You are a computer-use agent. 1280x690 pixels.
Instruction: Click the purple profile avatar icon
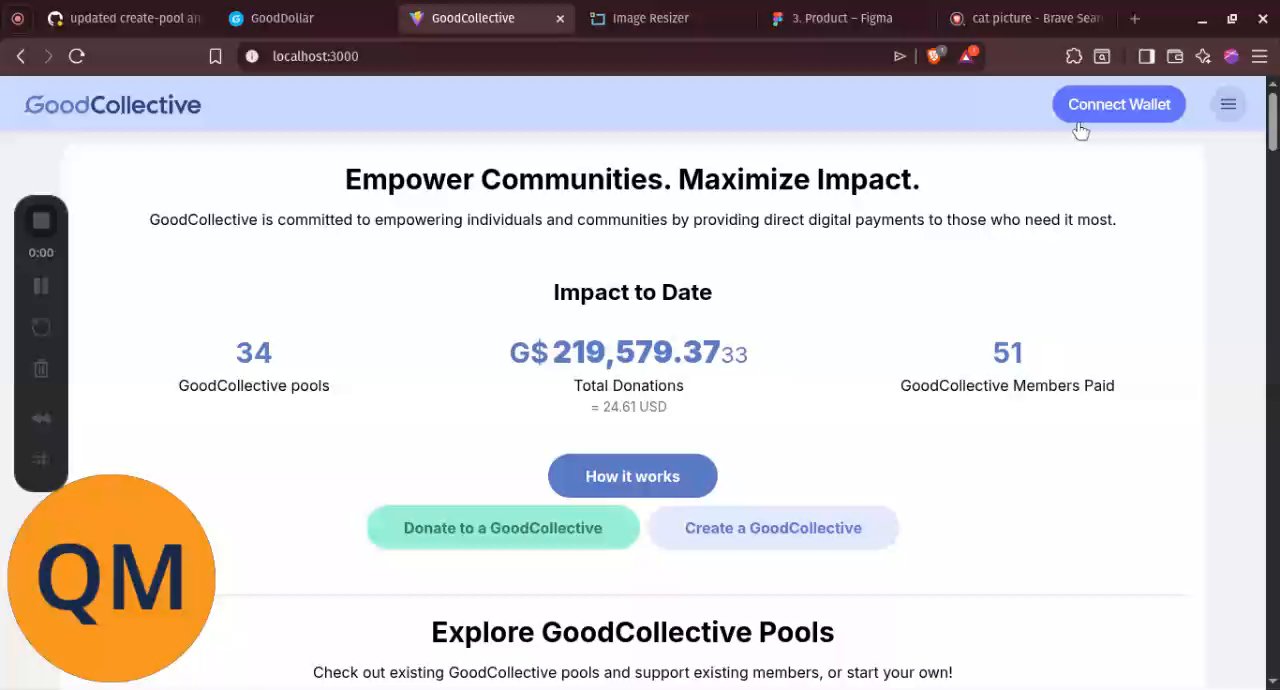[1231, 56]
